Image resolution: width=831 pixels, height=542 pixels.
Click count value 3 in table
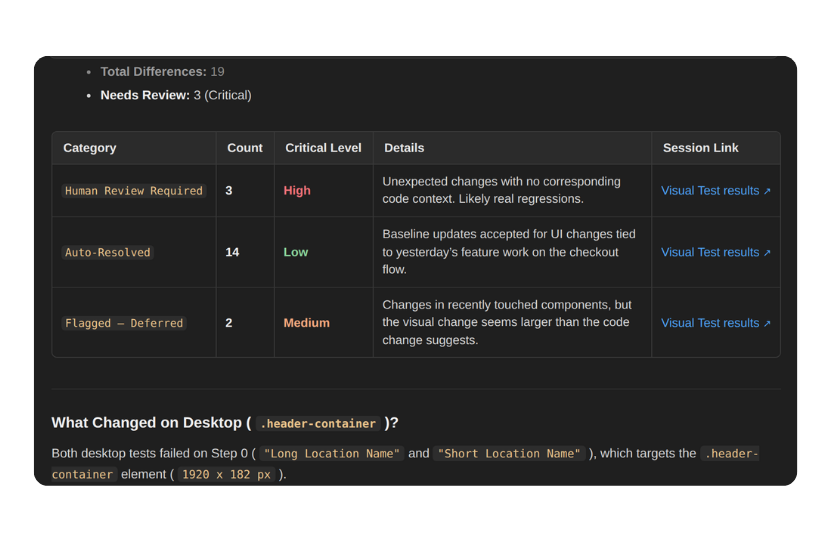[x=229, y=191]
